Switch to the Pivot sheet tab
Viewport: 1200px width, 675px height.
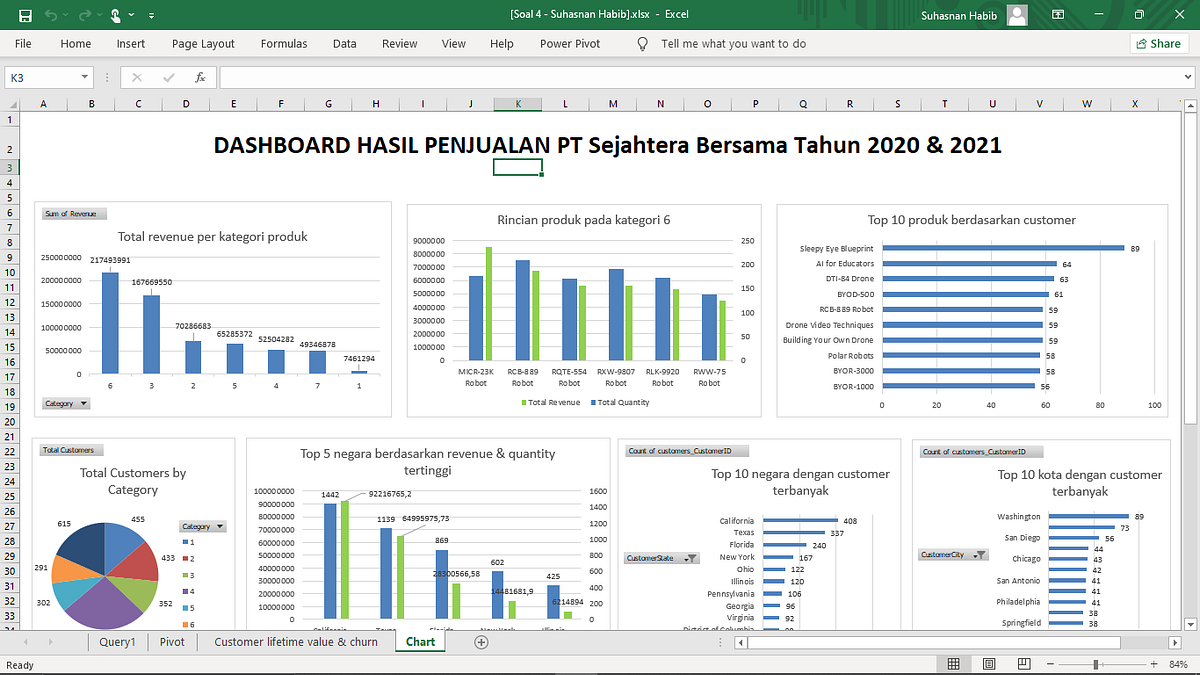pos(172,641)
